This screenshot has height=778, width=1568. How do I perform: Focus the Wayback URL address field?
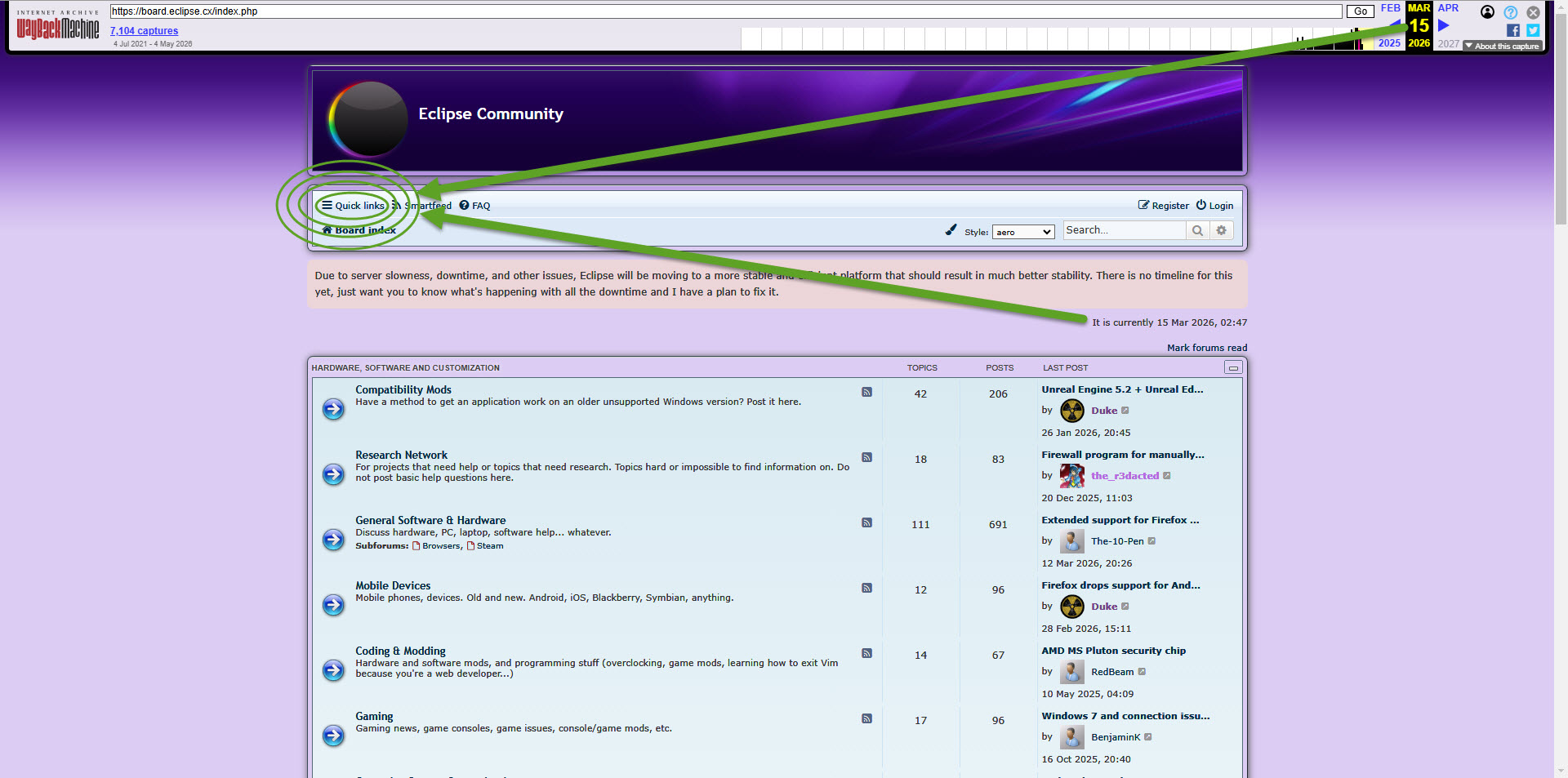tap(726, 11)
